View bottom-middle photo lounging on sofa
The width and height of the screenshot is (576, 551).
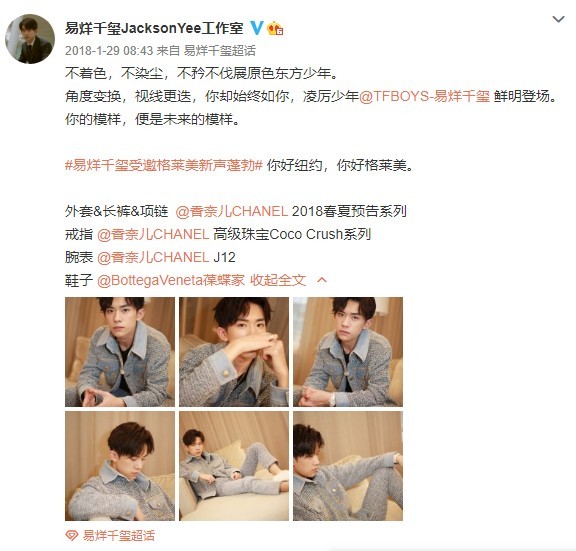234,466
